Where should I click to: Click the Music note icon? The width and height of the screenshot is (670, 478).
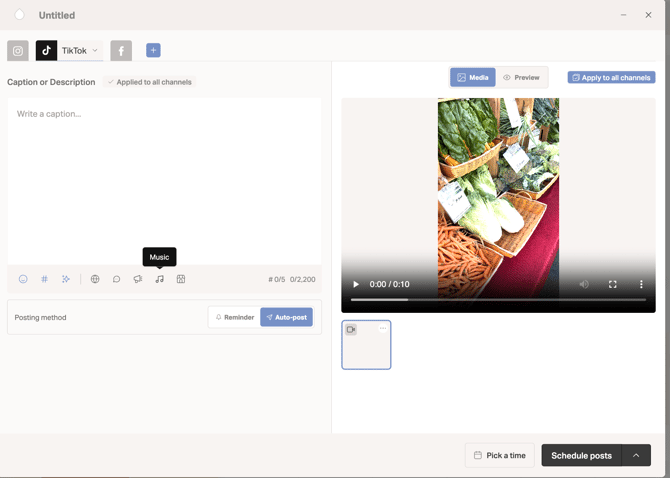159,279
